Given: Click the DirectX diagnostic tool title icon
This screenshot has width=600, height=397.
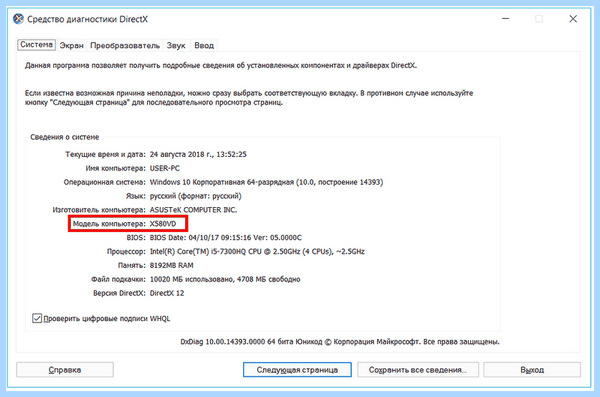Looking at the screenshot, I should (18, 19).
